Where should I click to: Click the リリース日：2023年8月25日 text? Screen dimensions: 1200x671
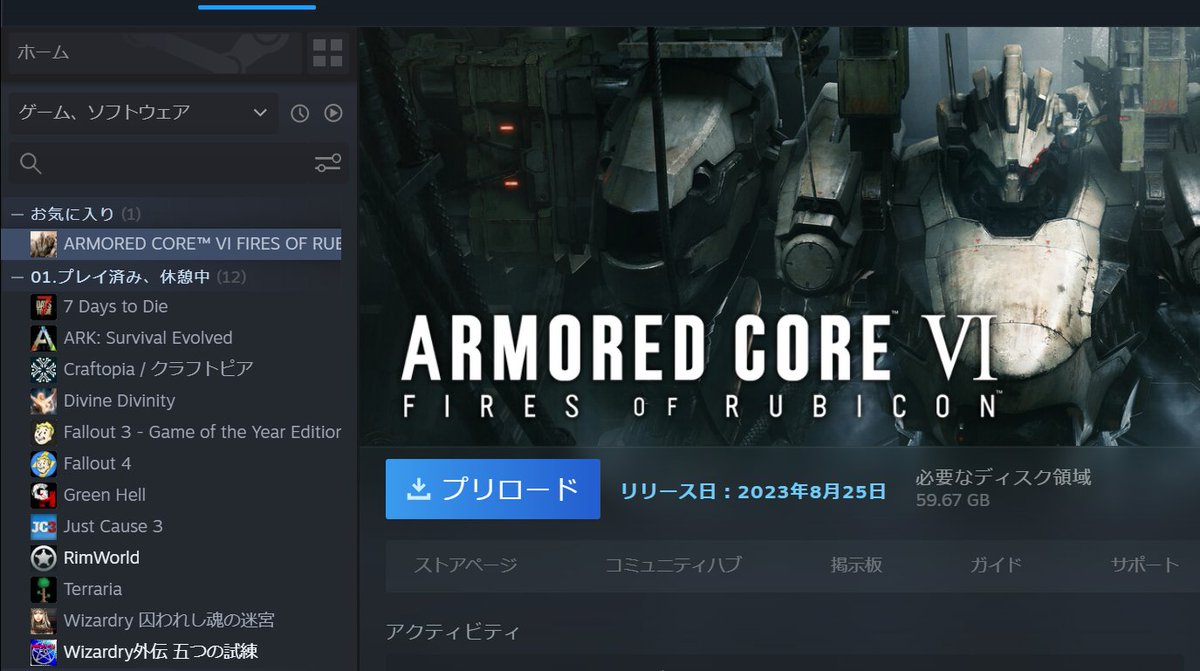coord(753,491)
